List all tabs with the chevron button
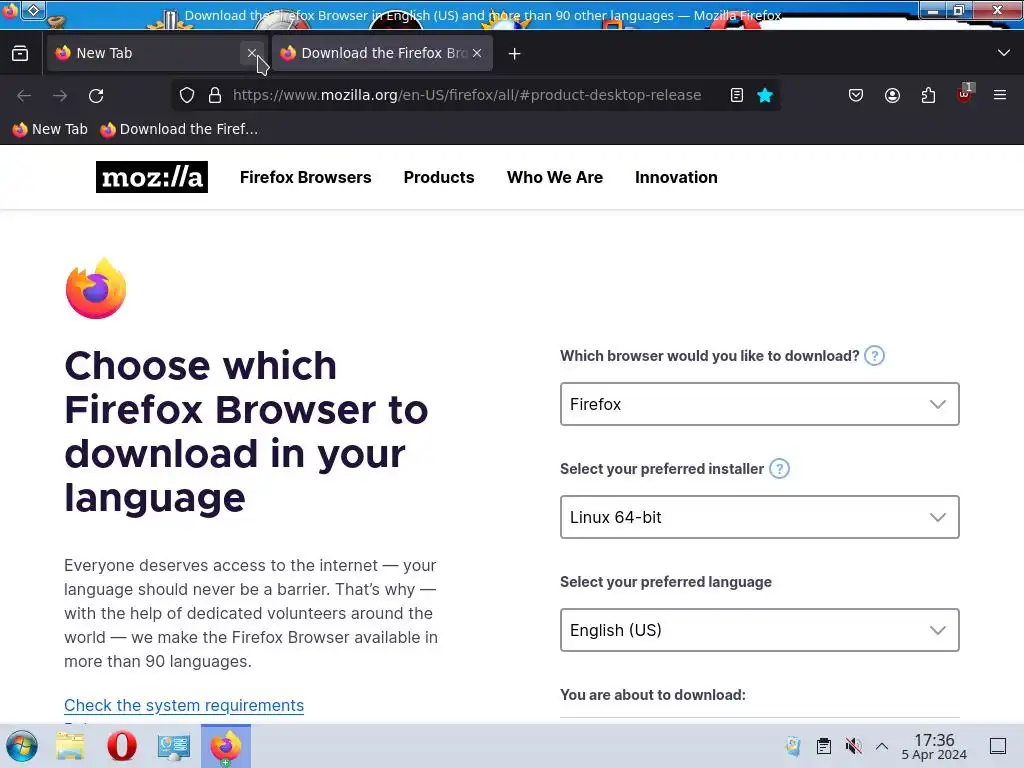The image size is (1024, 768). 1004,53
